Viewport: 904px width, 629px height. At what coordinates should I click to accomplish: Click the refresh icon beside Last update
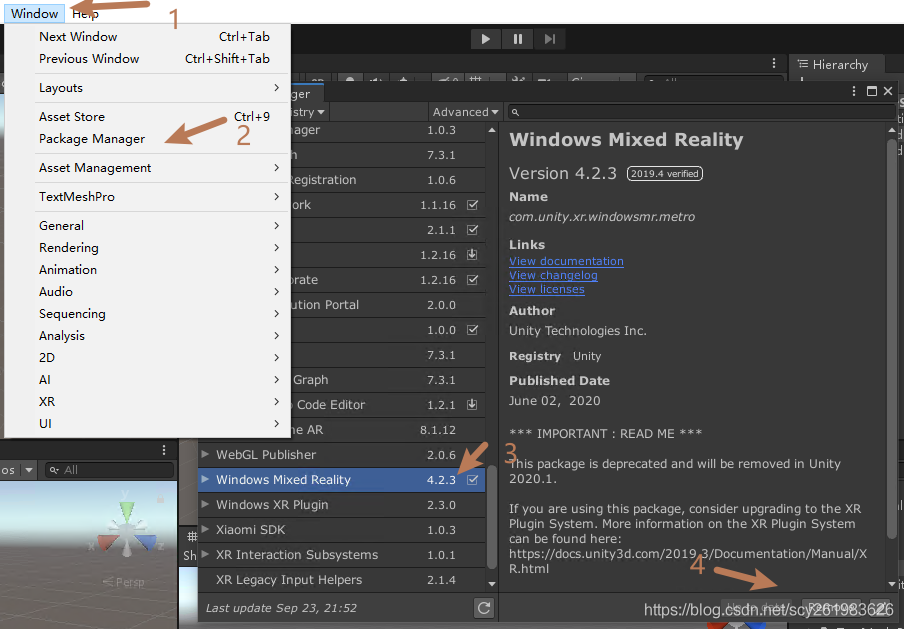pyautogui.click(x=484, y=608)
